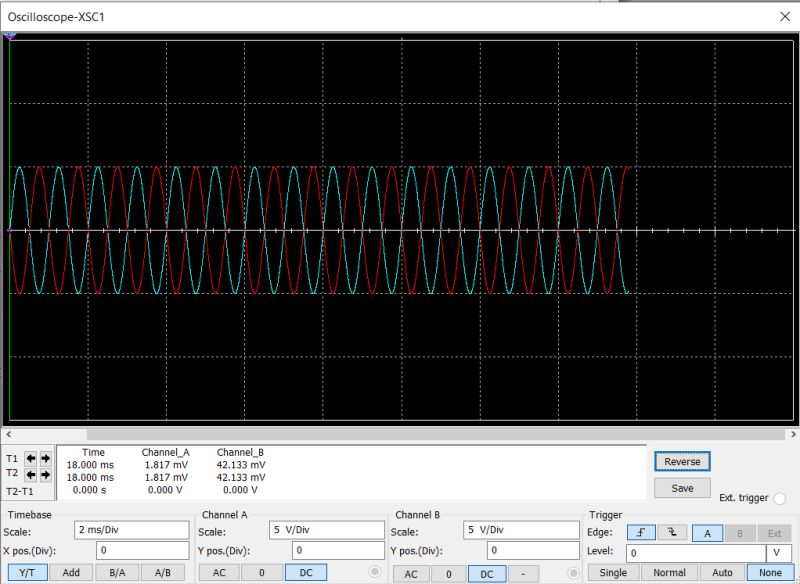The height and width of the screenshot is (584, 800).
Task: Switch to A/B display mode
Action: point(162,573)
